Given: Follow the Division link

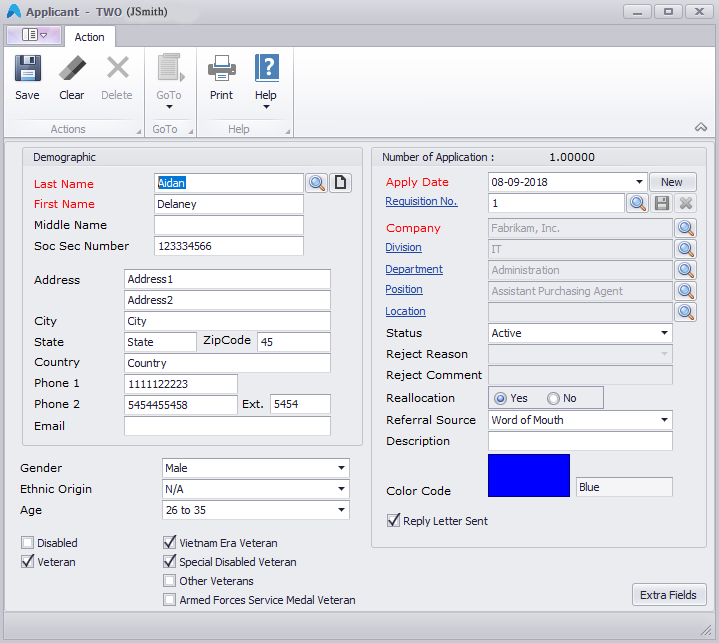Looking at the screenshot, I should tap(403, 247).
